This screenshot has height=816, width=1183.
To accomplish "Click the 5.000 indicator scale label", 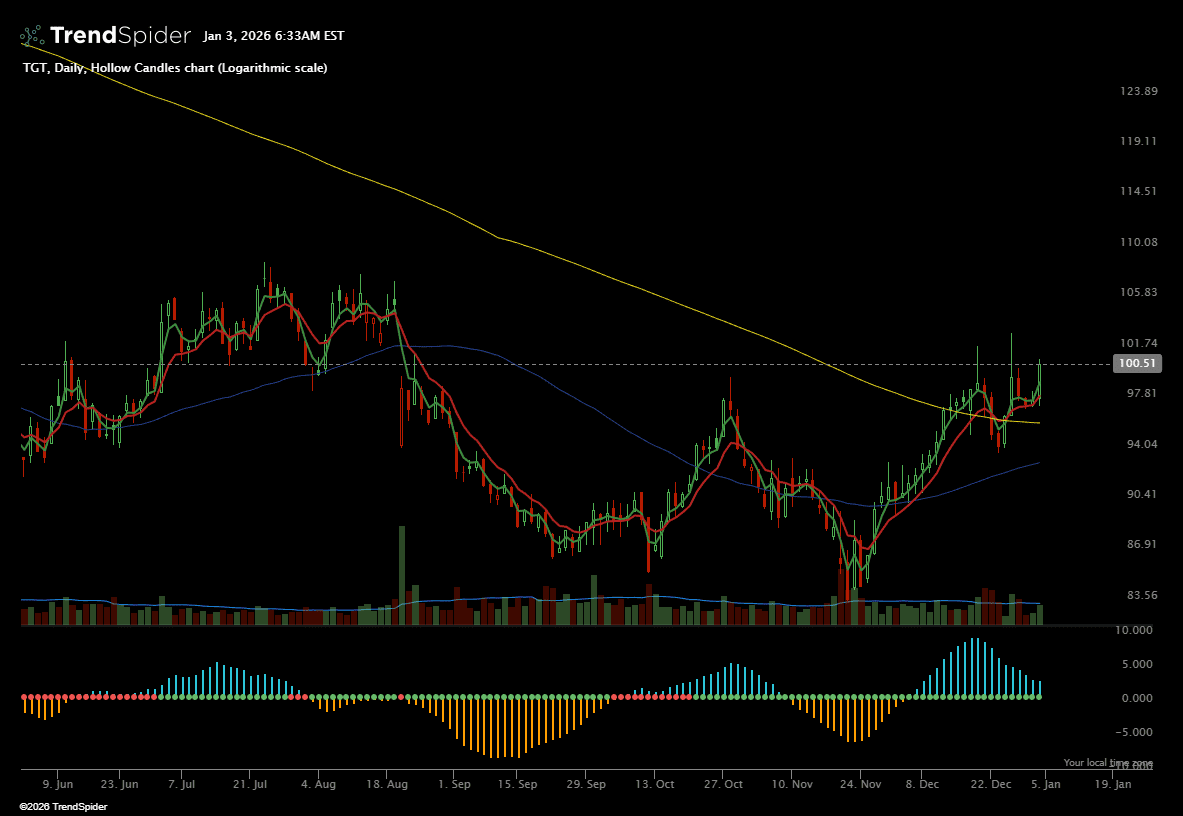I will coord(1139,664).
